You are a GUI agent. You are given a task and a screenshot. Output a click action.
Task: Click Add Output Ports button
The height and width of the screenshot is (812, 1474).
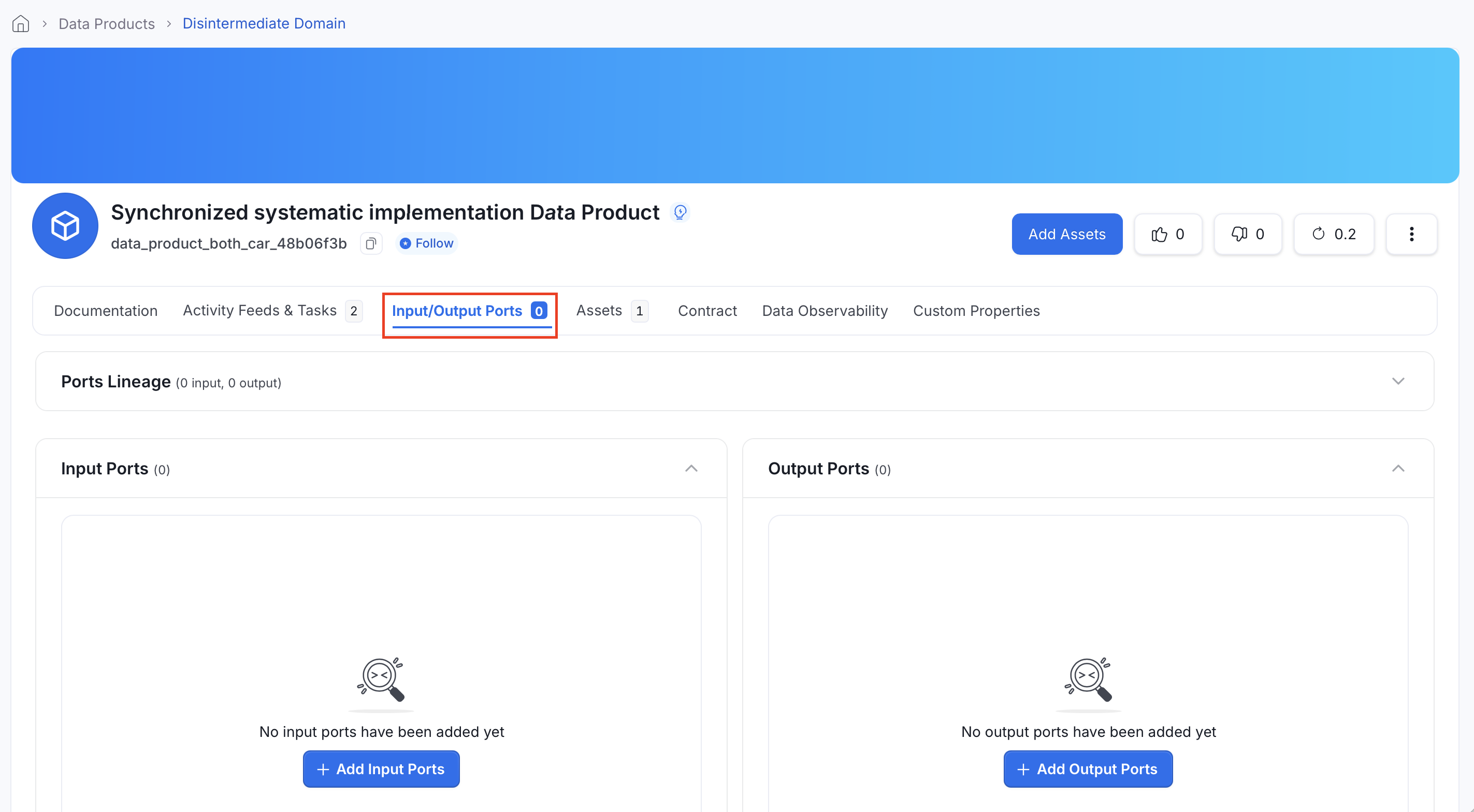click(1088, 769)
